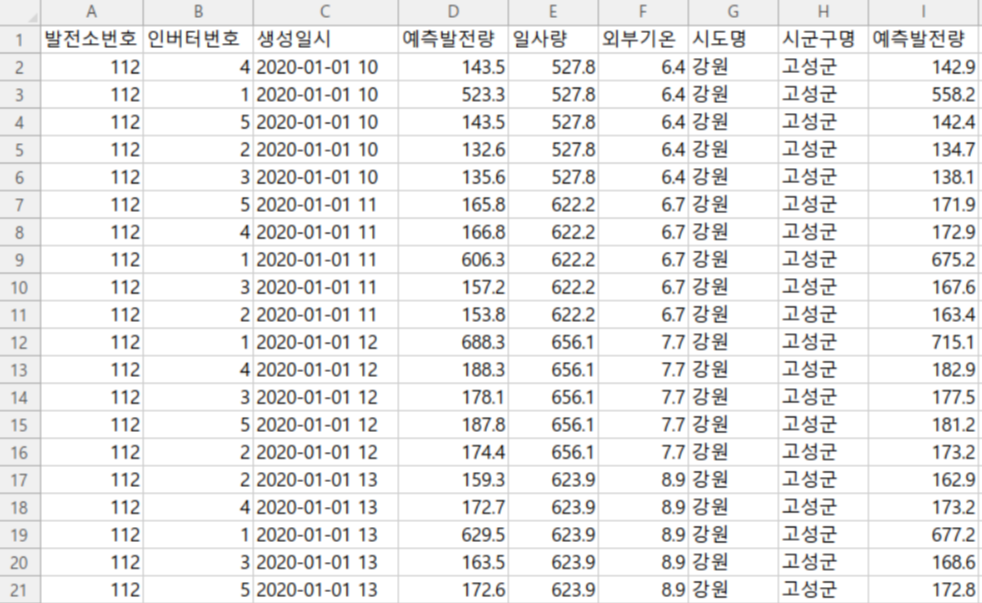982x603 pixels.
Task: Select cell with value 172.7
Action: coord(453,508)
